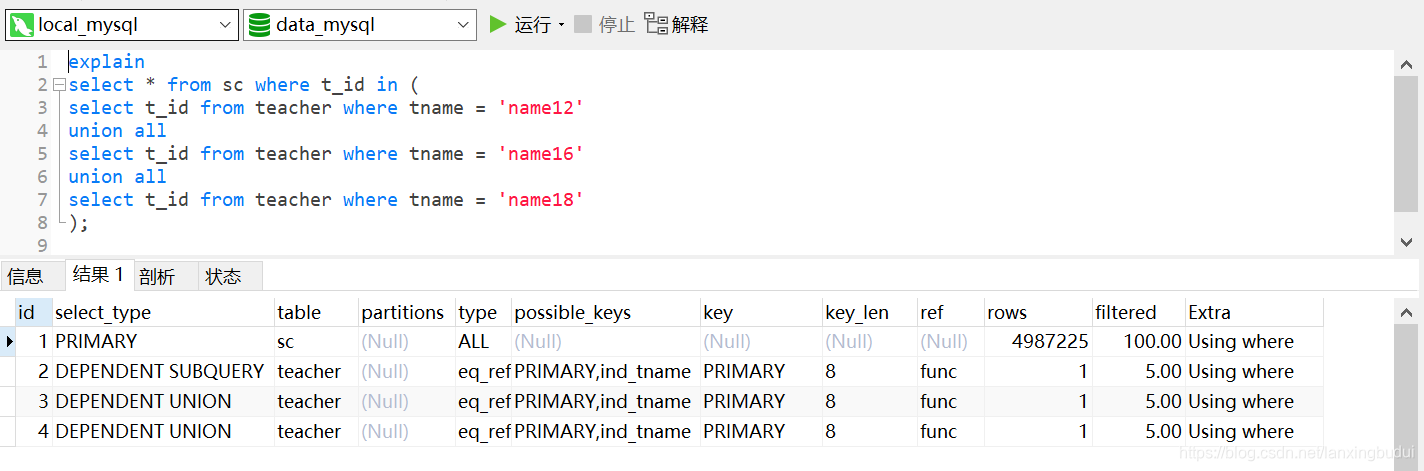The image size is (1424, 471).
Task: Click the filtered column header
Action: pyautogui.click(x=1139, y=312)
